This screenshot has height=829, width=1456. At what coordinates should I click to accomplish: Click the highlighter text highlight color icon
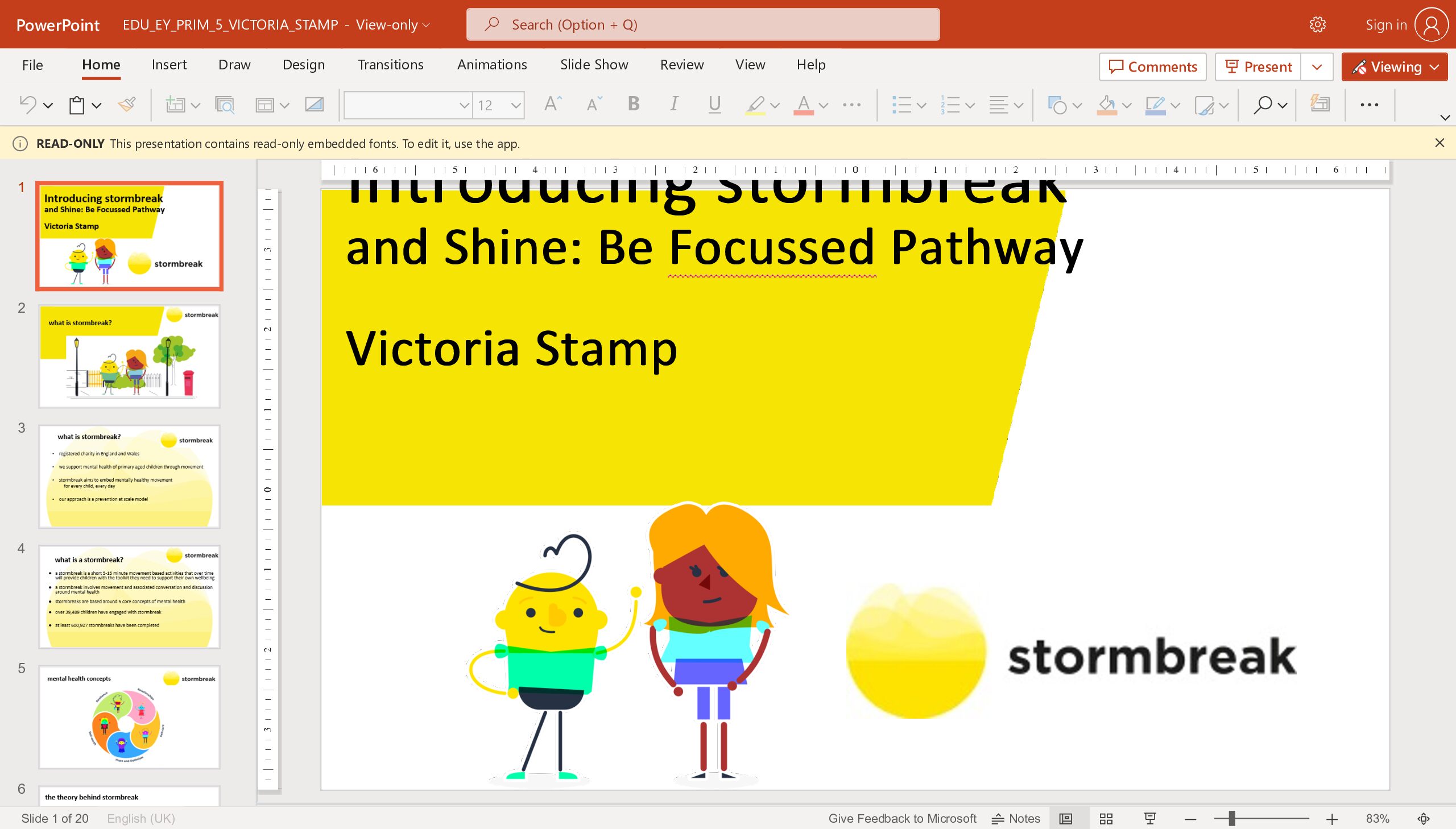(x=755, y=105)
